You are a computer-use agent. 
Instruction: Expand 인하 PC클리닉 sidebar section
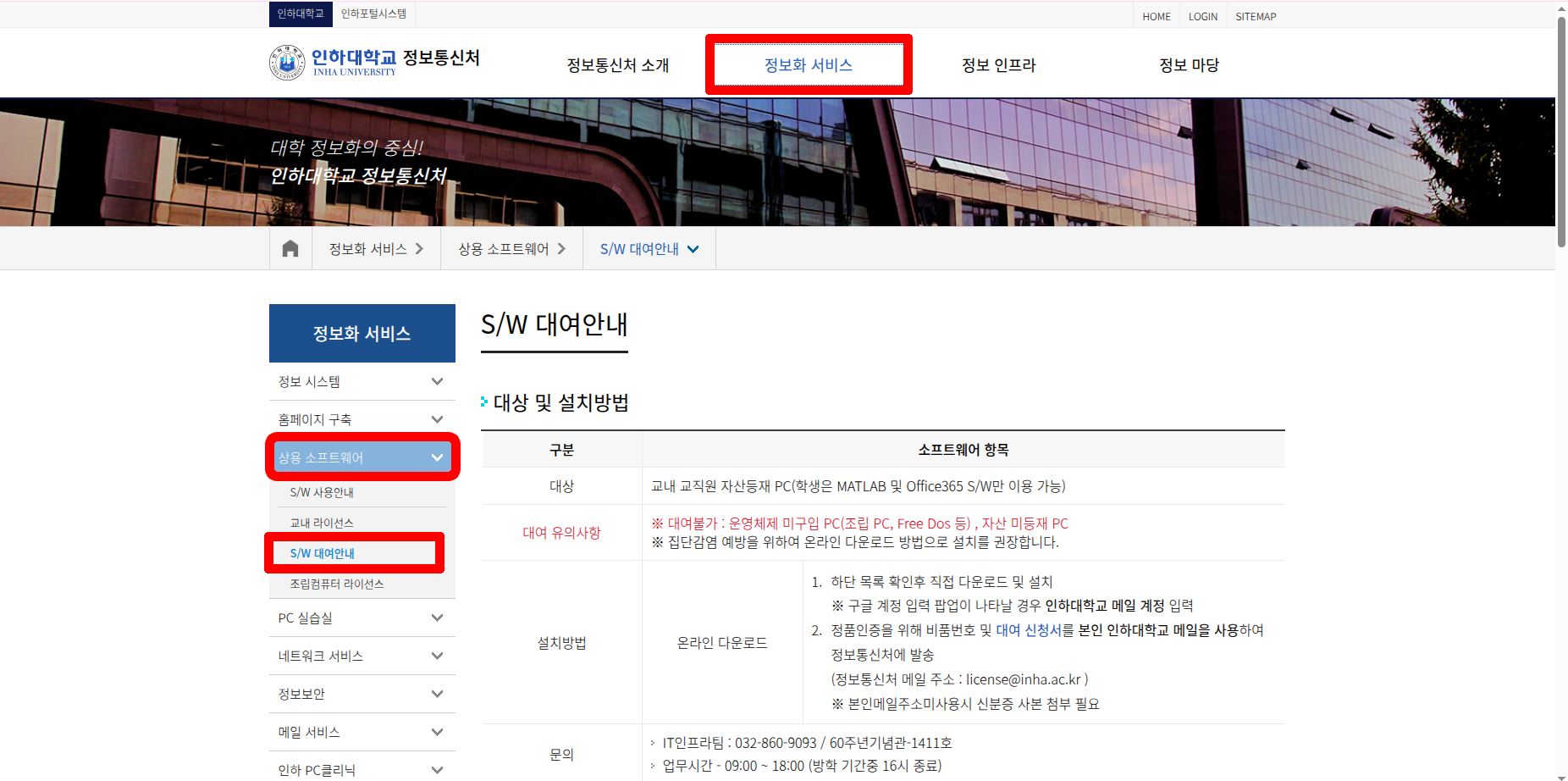[362, 769]
